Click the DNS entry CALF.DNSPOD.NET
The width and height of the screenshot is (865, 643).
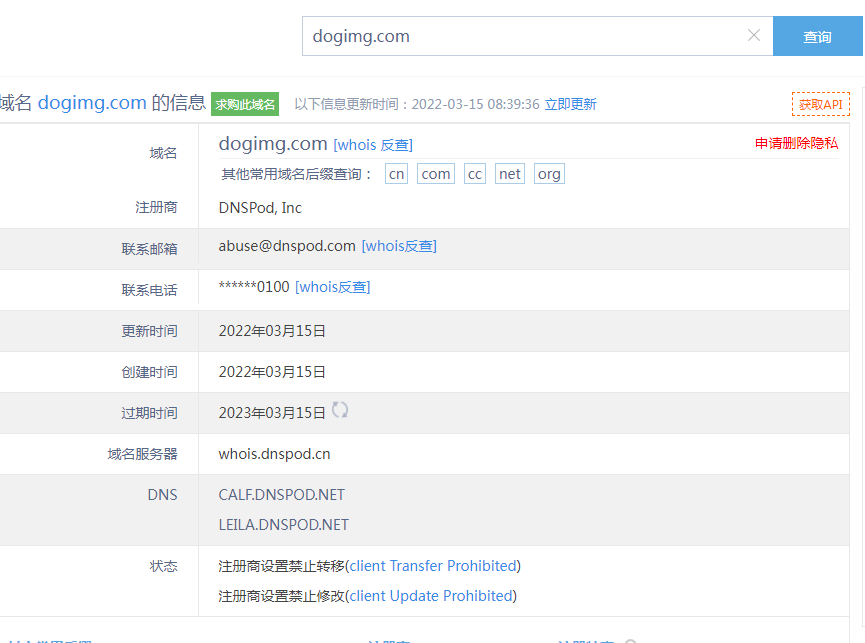[x=281, y=495]
